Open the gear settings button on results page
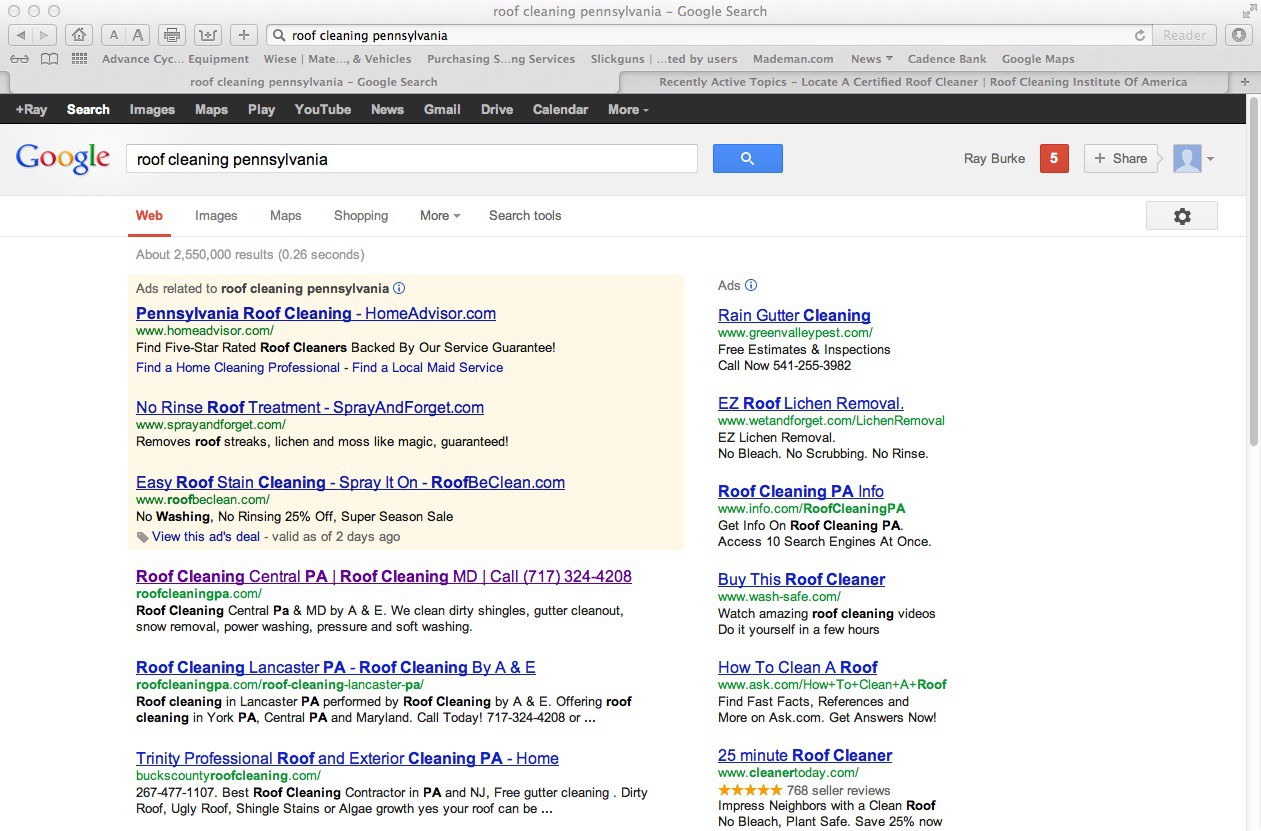 [x=1181, y=216]
